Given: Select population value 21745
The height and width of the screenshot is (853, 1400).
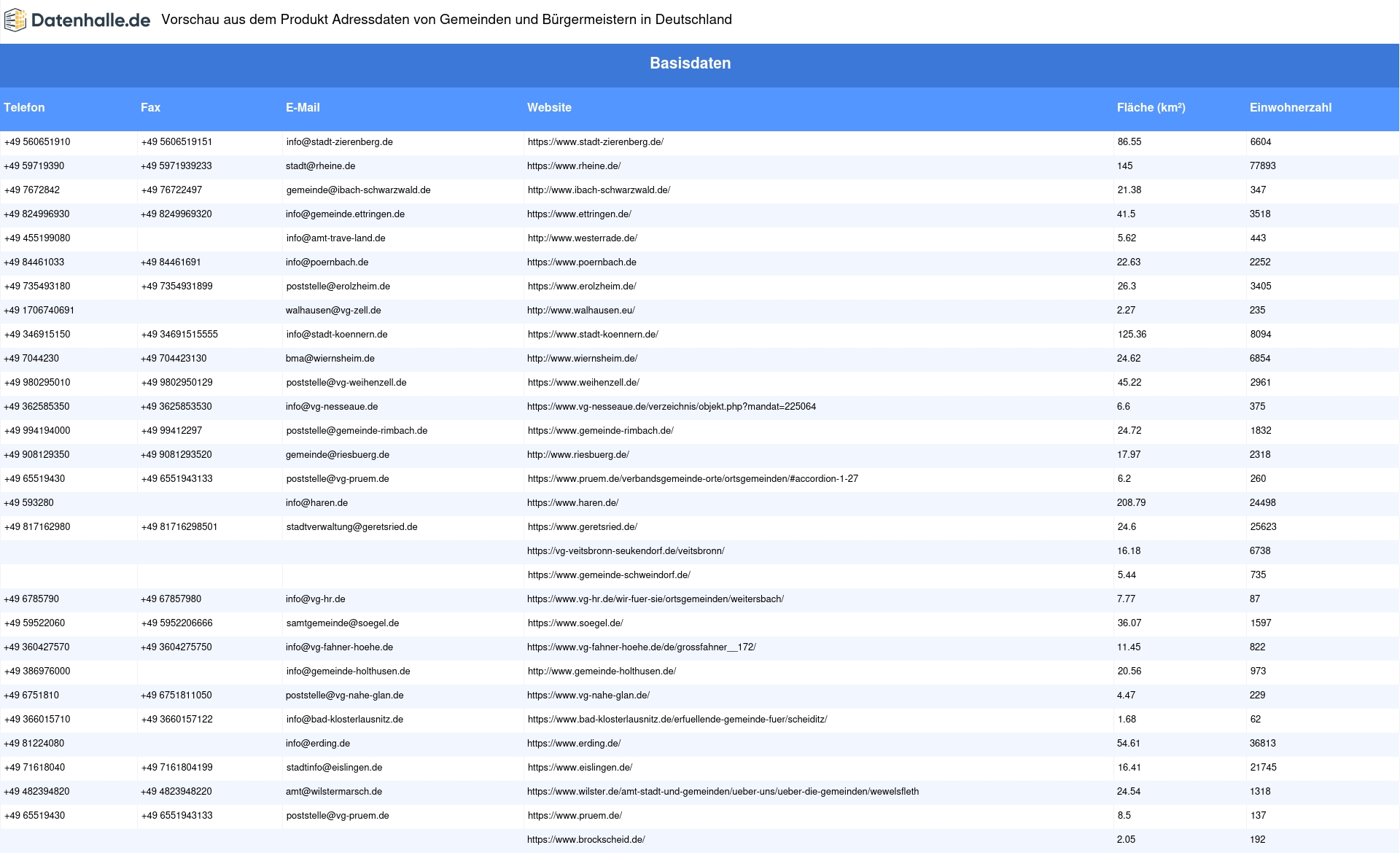Looking at the screenshot, I should click(x=1264, y=768).
